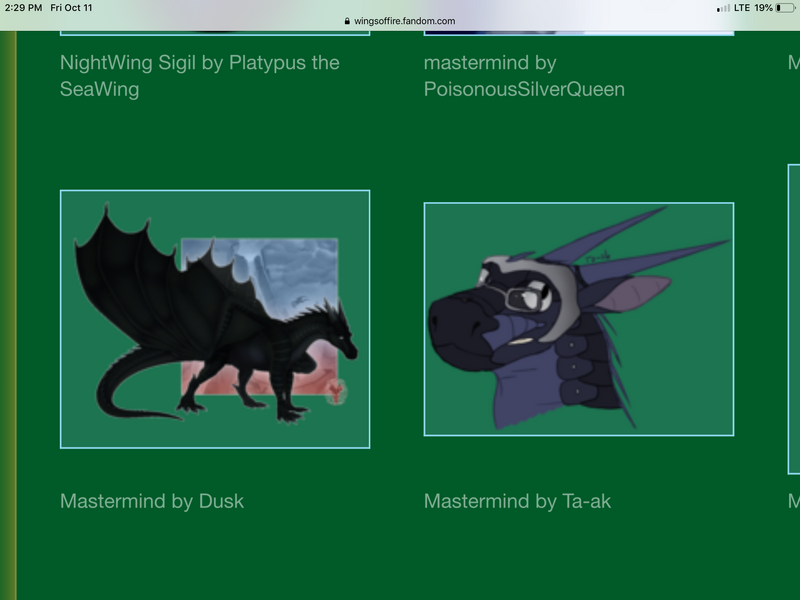This screenshot has width=800, height=600.
Task: Tap the LTE network indicator
Action: point(741,8)
